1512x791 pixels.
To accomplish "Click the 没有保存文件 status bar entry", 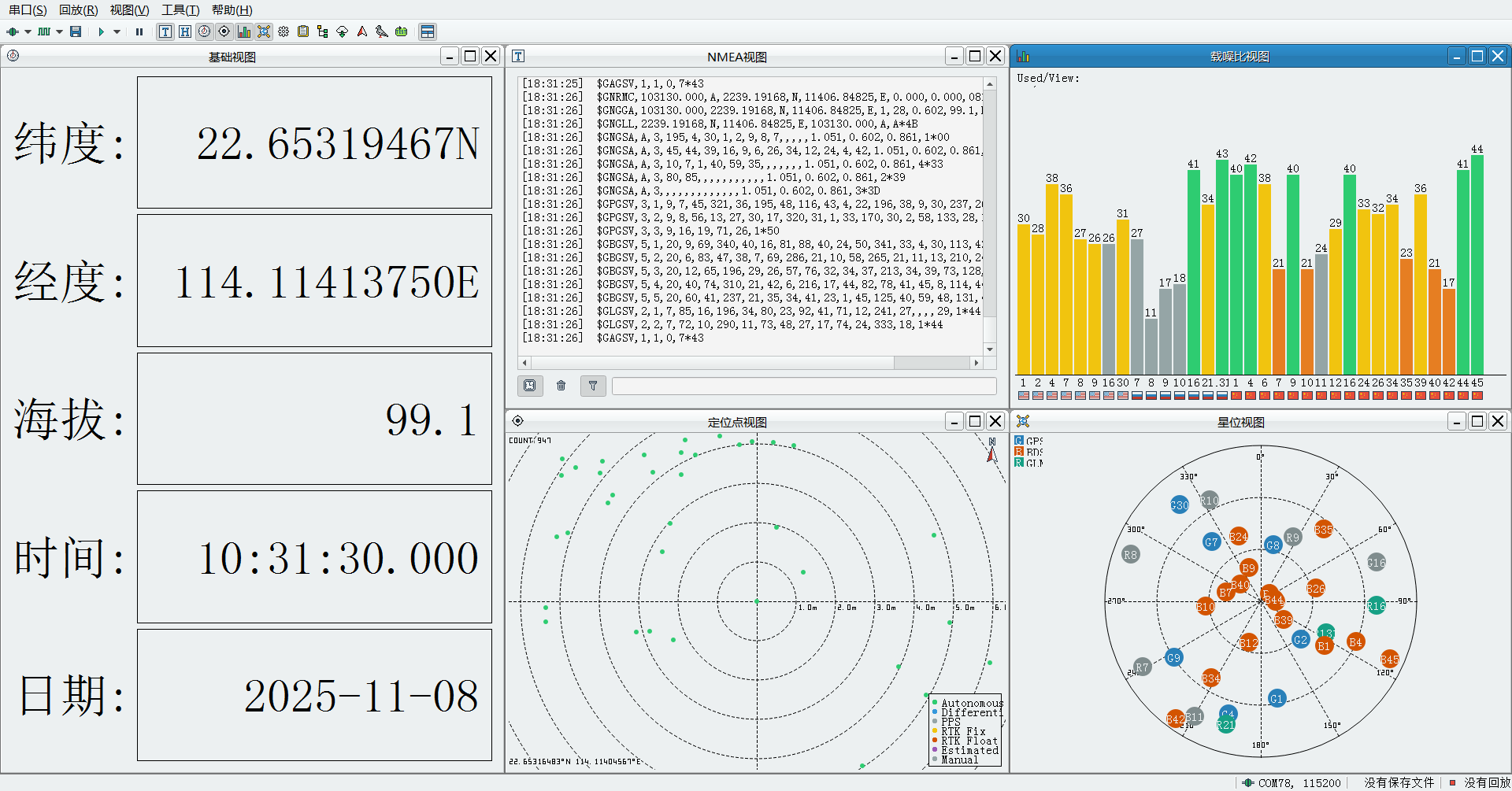I will 1399,783.
